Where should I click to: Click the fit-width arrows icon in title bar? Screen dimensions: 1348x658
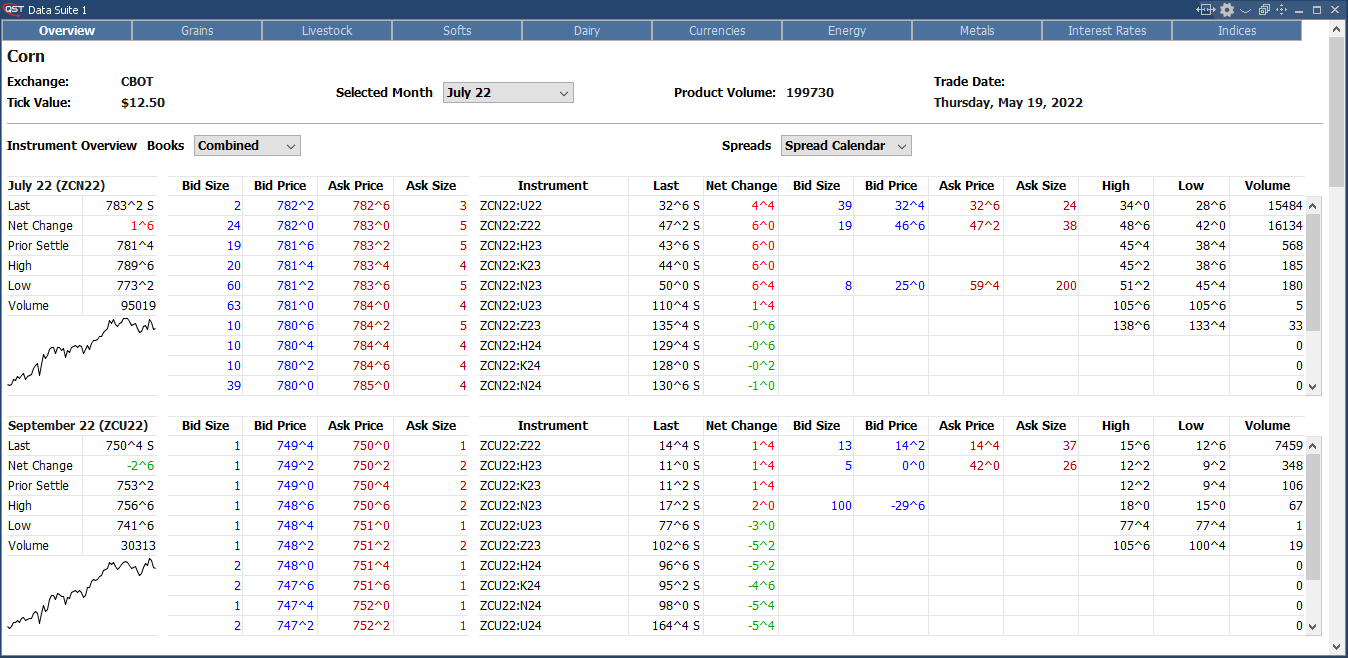1205,9
